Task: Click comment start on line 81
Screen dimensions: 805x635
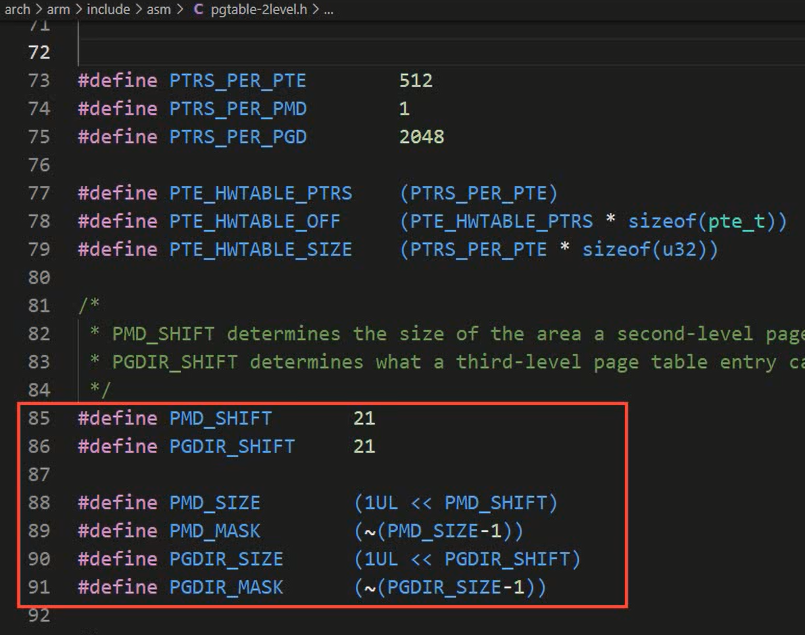Action: pyautogui.click(x=89, y=305)
